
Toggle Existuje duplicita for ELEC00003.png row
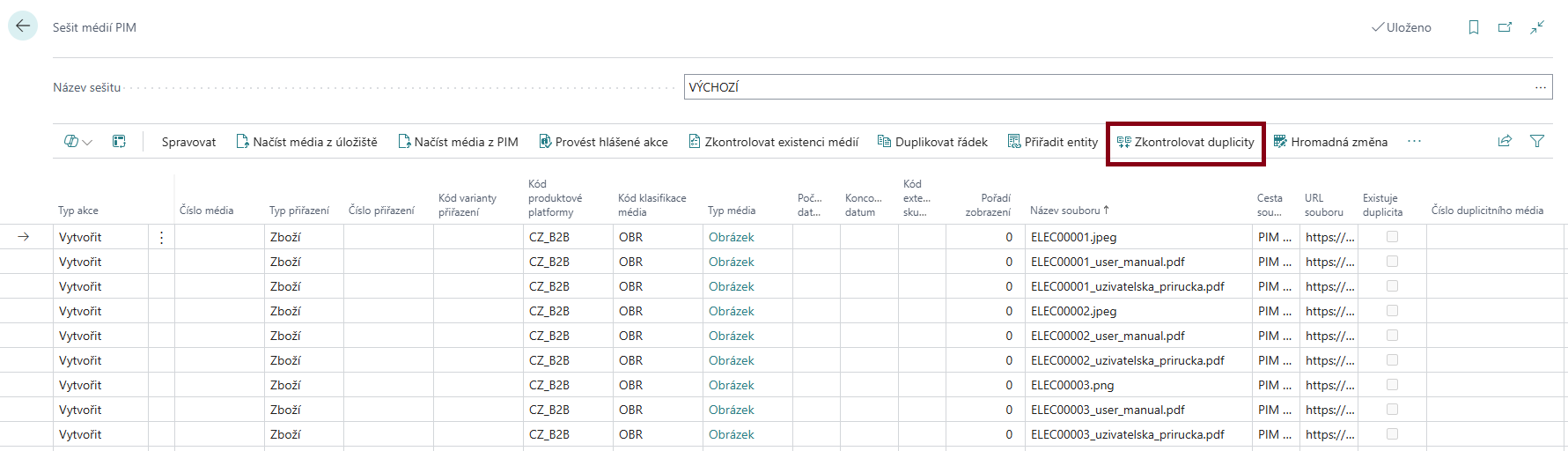tap(1392, 385)
